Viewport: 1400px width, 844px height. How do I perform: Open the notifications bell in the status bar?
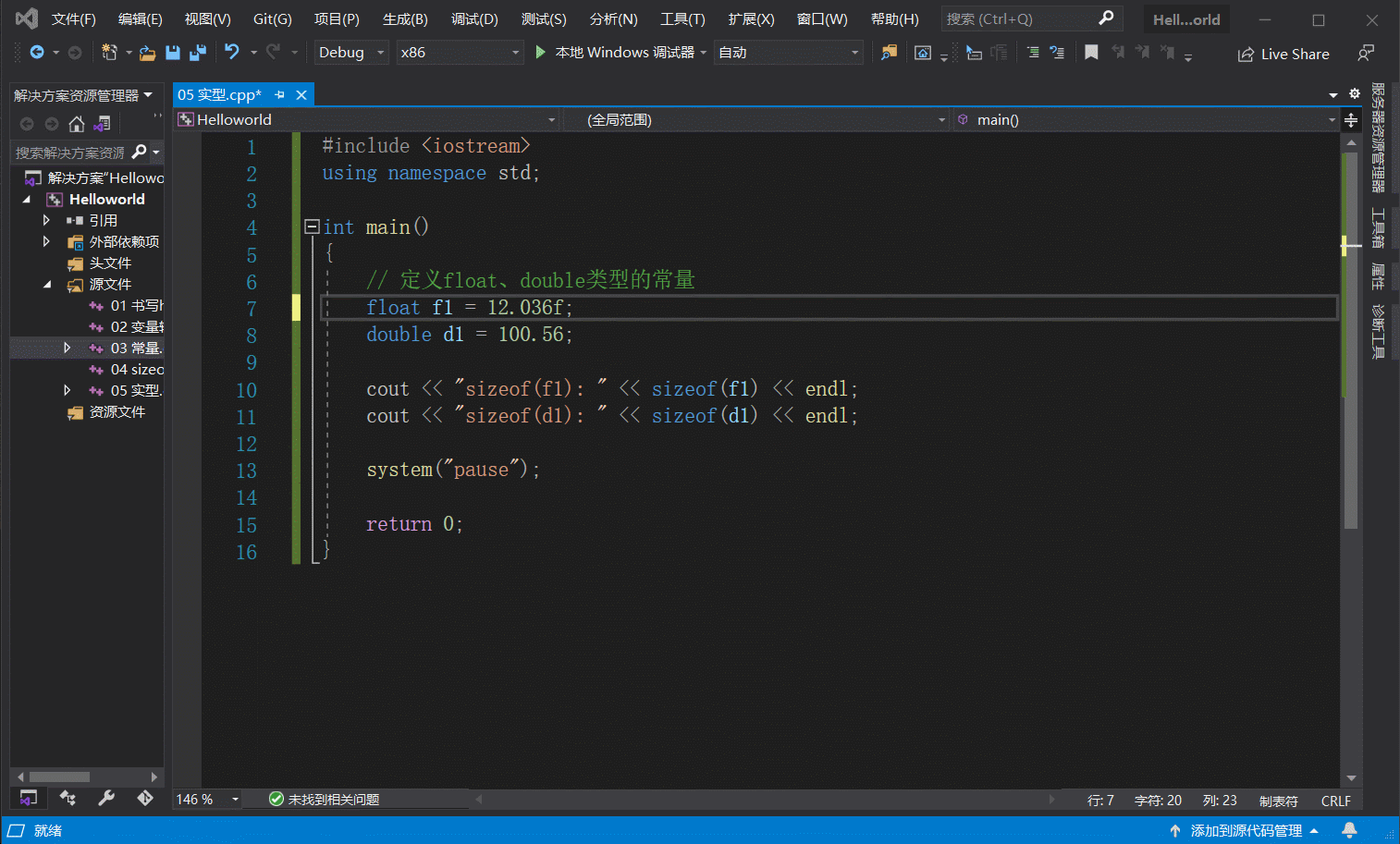click(1349, 830)
